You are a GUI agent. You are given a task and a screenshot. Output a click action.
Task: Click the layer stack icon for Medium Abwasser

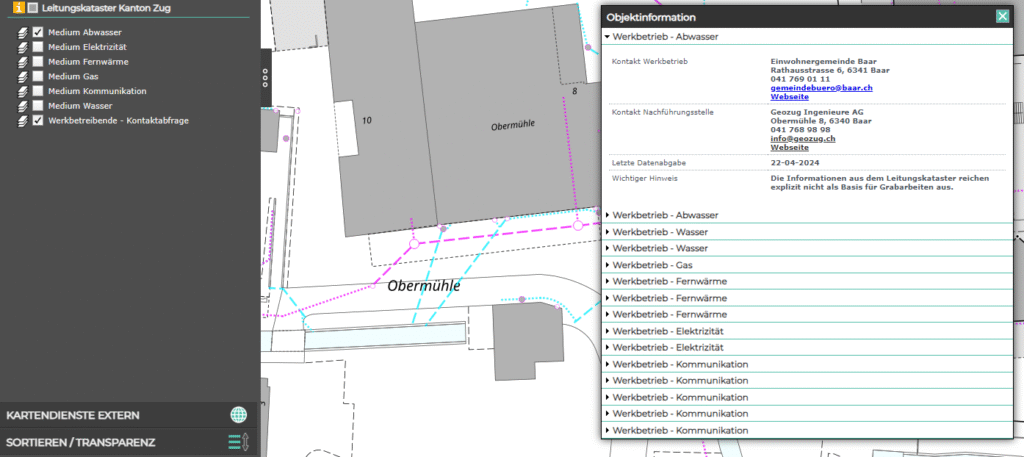(x=21, y=32)
